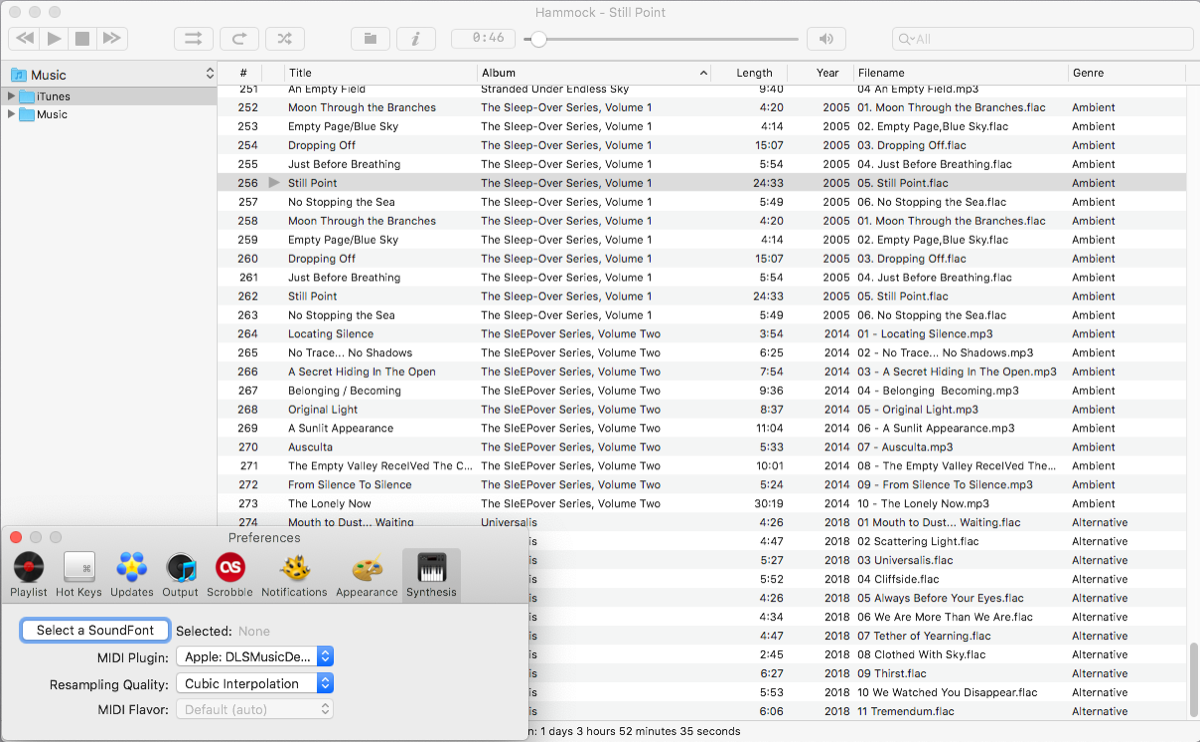This screenshot has height=742, width=1200.
Task: Expand the iTunes folder in sidebar
Action: 12,96
